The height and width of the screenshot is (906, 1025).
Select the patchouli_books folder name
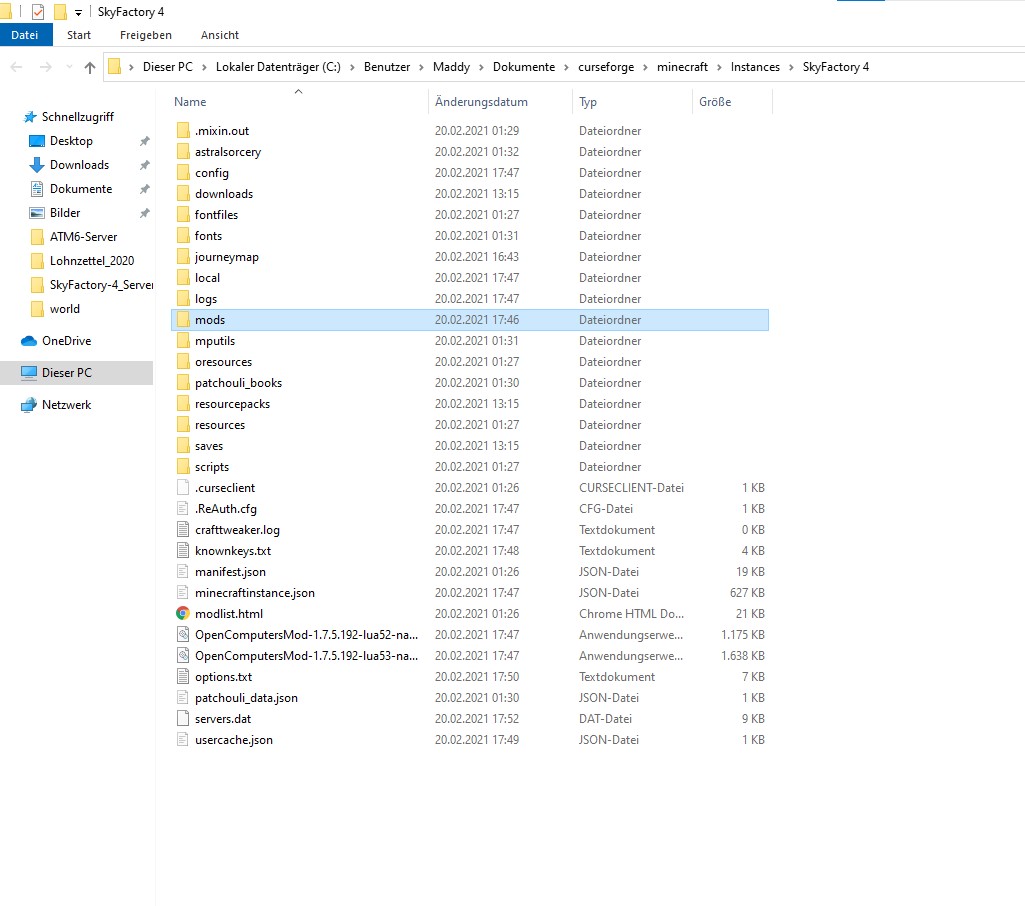(x=238, y=383)
